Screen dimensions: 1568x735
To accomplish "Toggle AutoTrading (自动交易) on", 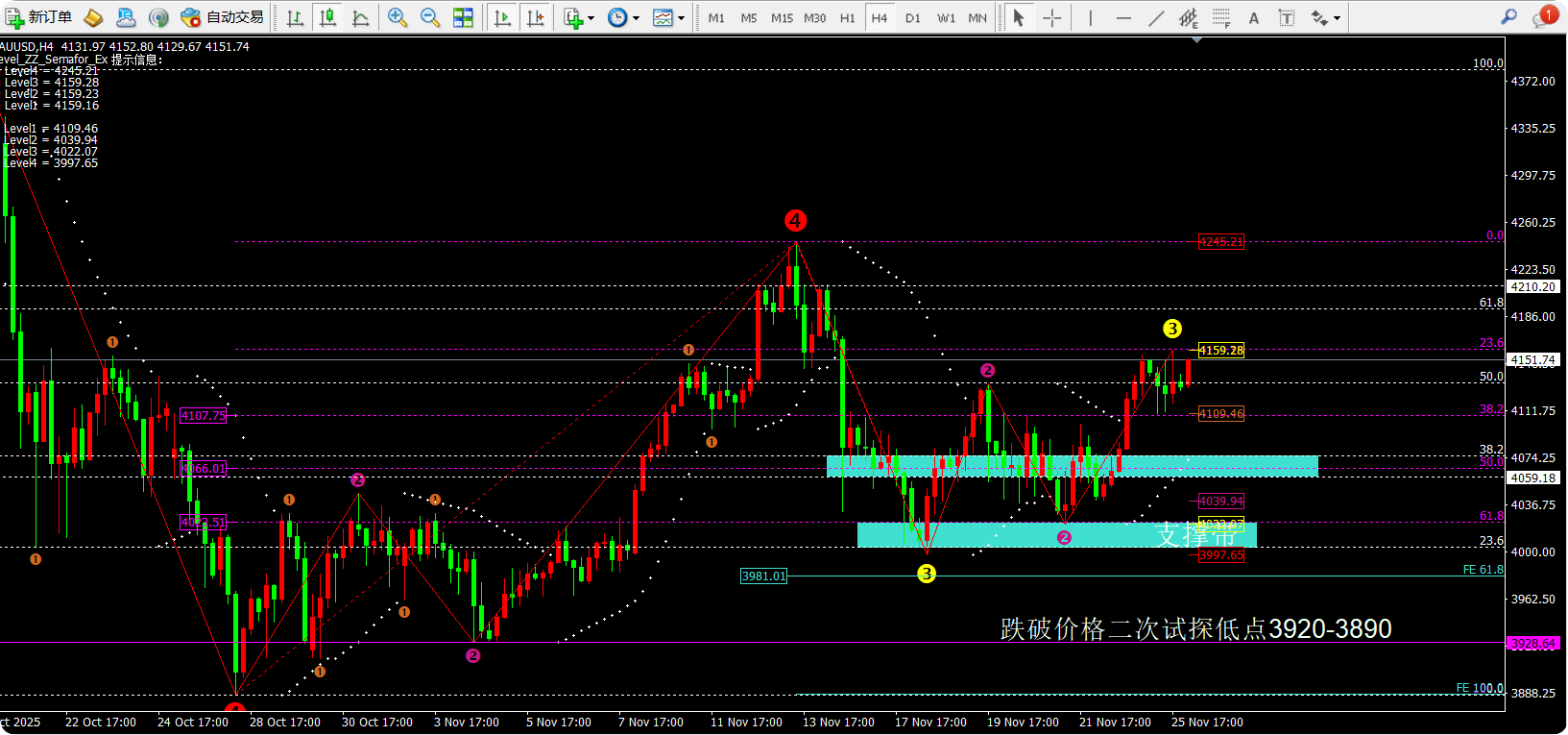I will pos(223,17).
